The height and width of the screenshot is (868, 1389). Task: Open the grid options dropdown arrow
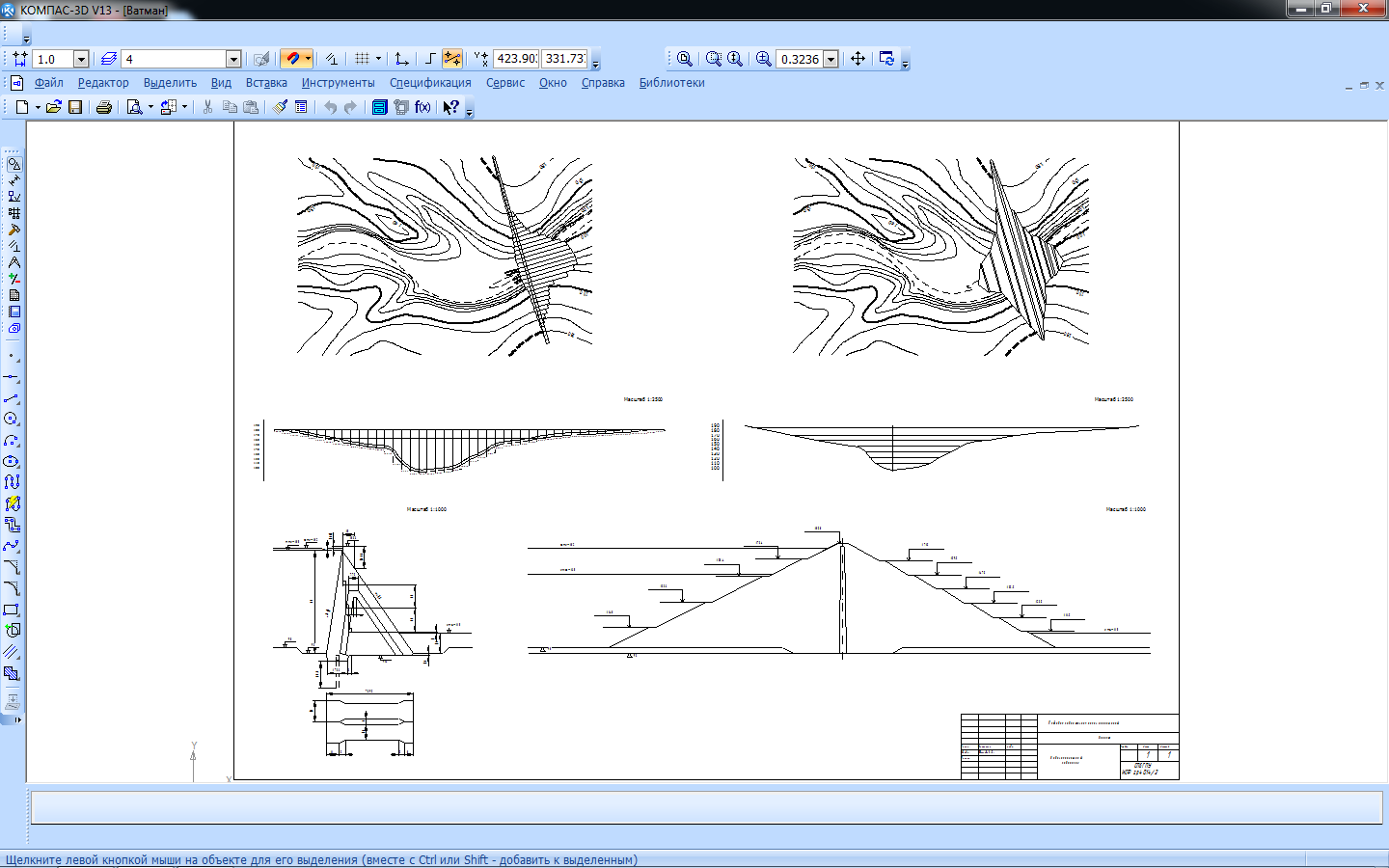[378, 59]
